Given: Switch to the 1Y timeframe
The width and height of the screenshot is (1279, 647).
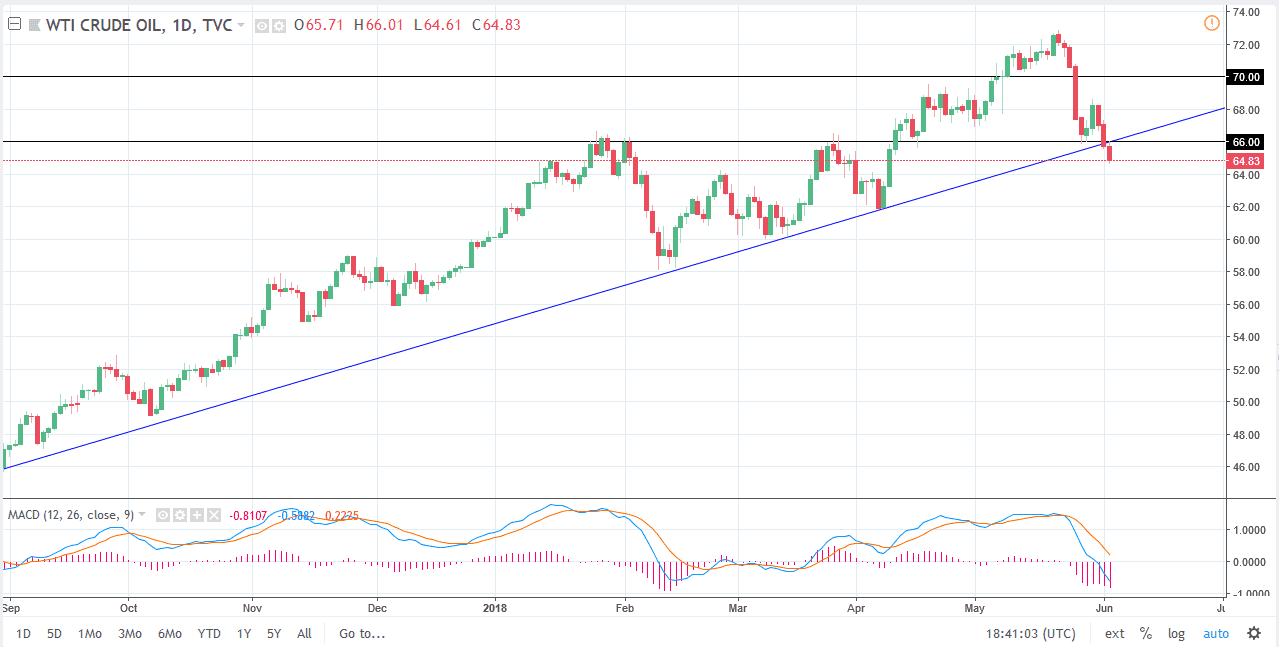Looking at the screenshot, I should coord(243,633).
